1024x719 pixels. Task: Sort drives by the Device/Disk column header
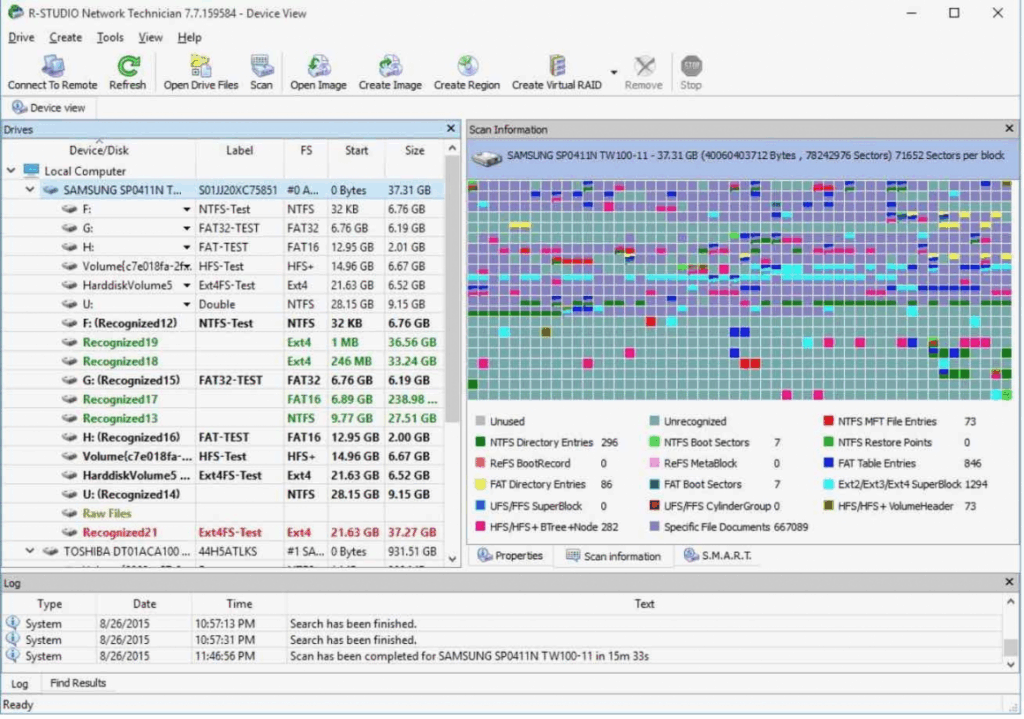point(99,151)
